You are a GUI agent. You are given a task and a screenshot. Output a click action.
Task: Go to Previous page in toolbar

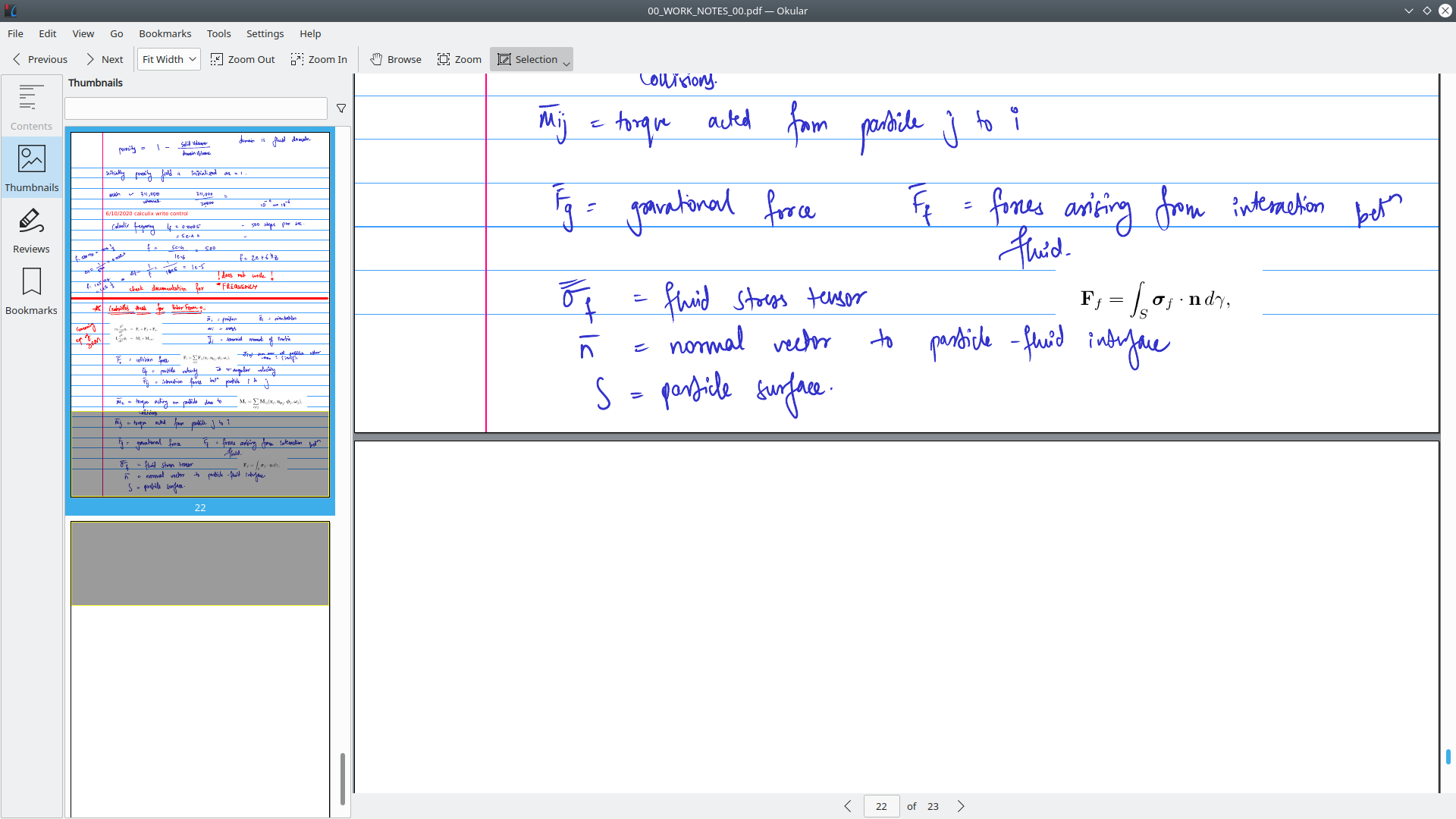(x=39, y=59)
